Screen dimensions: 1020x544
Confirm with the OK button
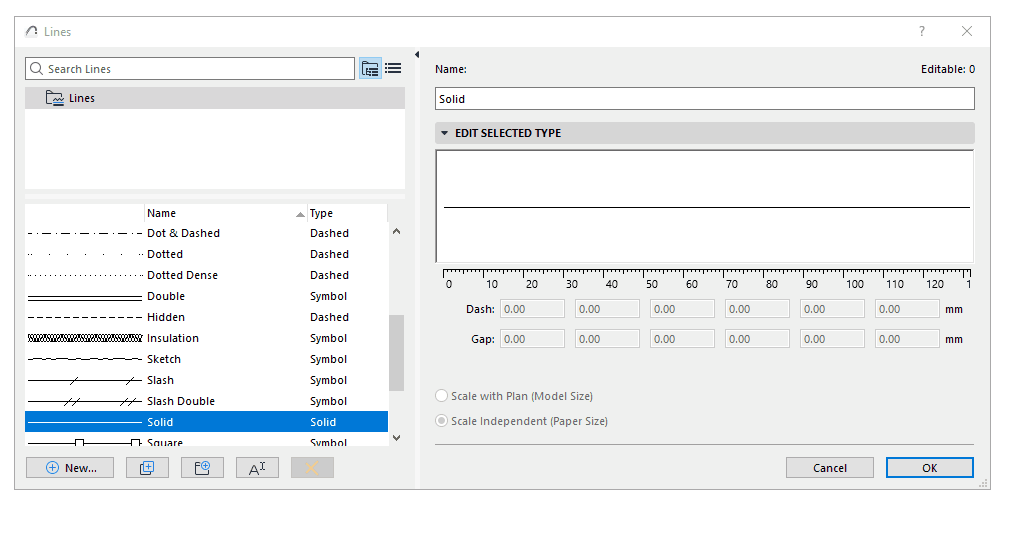tap(930, 468)
